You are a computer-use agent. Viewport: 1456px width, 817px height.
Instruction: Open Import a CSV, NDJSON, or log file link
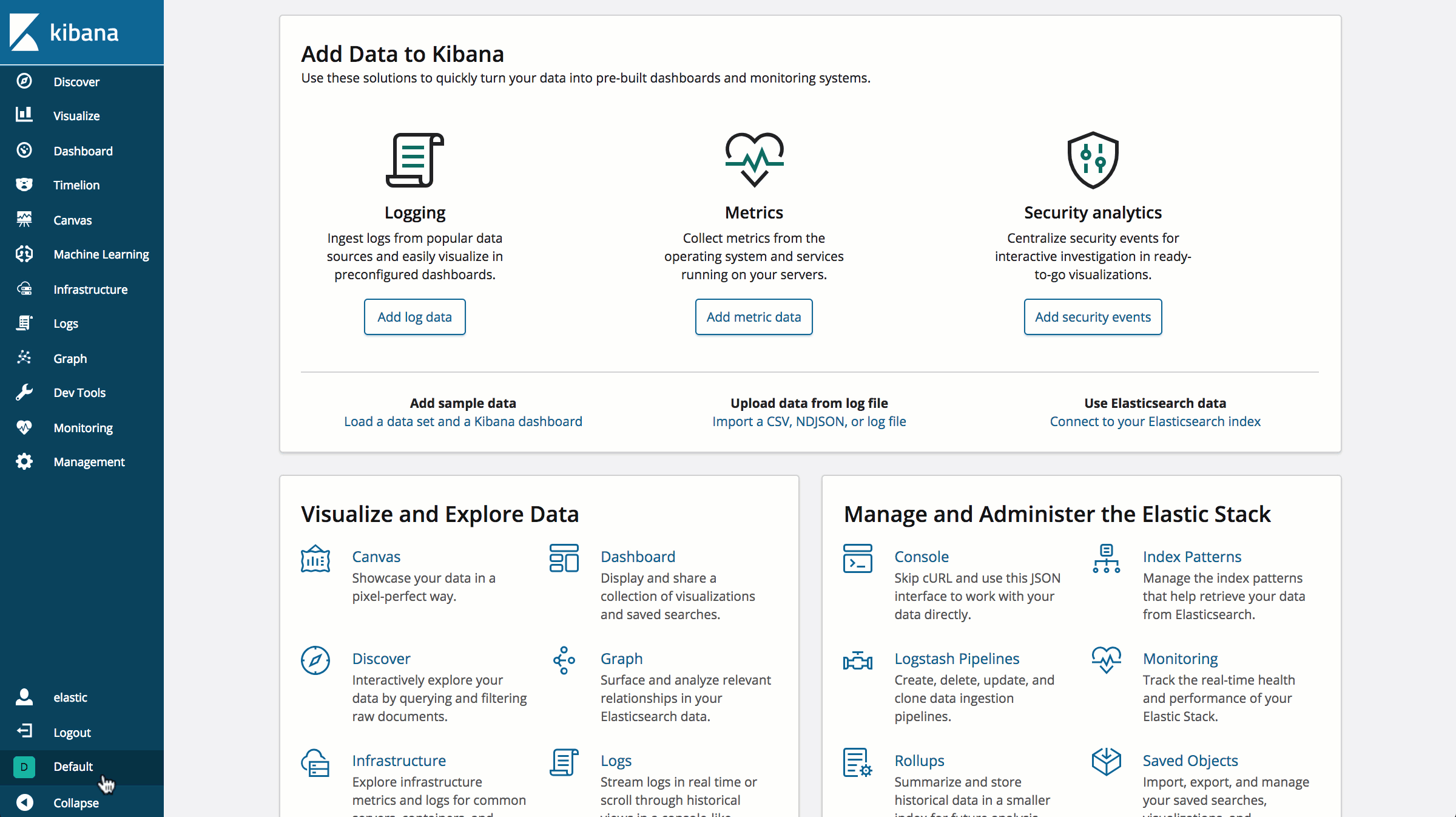809,421
